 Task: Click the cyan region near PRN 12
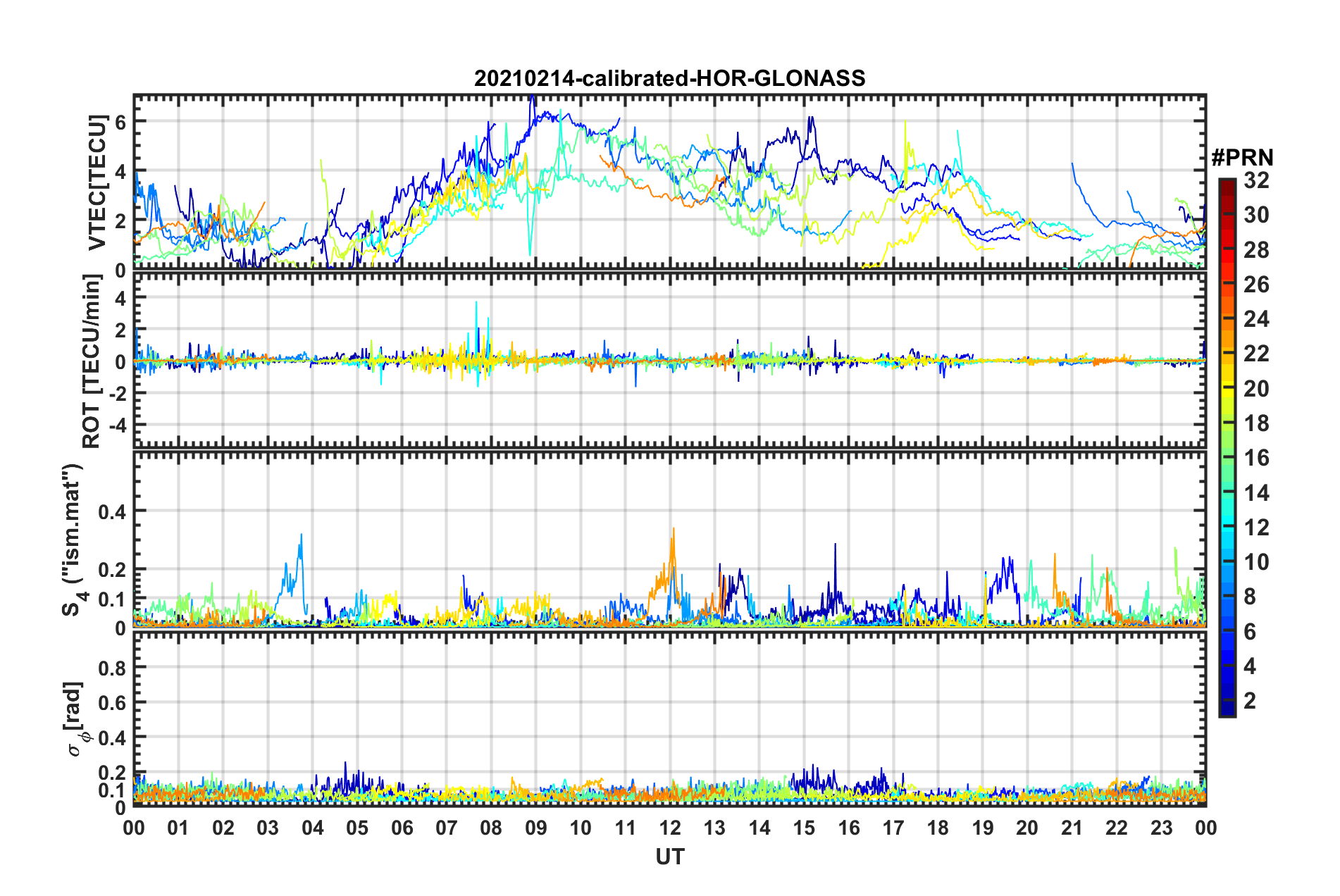[1227, 525]
